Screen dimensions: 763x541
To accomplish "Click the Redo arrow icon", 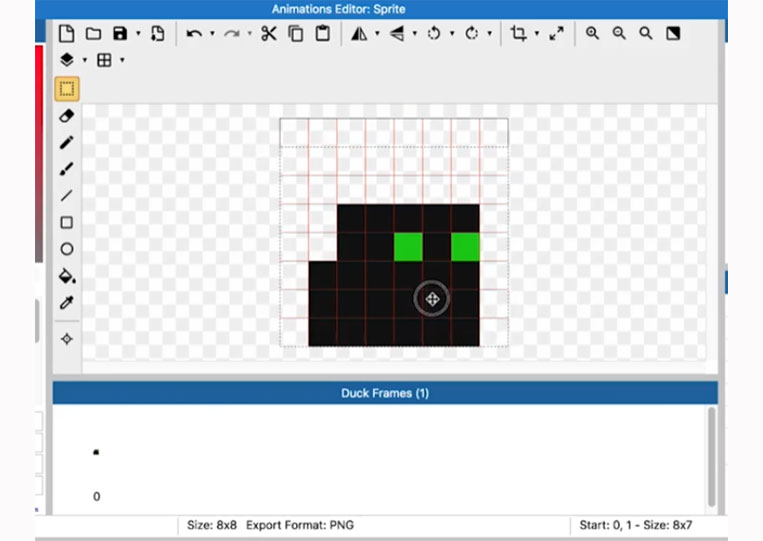I will tap(232, 34).
